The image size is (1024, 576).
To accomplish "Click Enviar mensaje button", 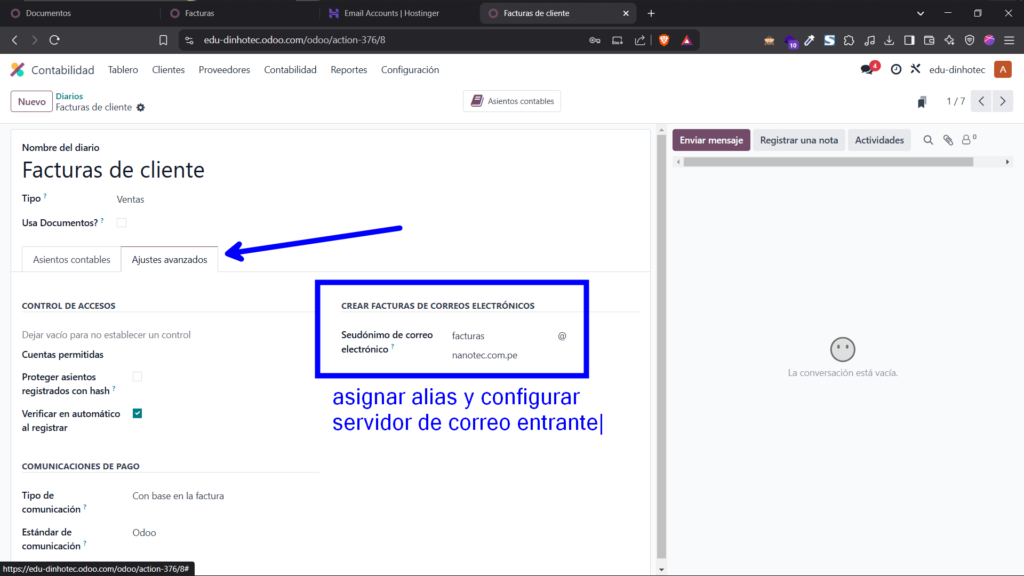I will (x=711, y=140).
